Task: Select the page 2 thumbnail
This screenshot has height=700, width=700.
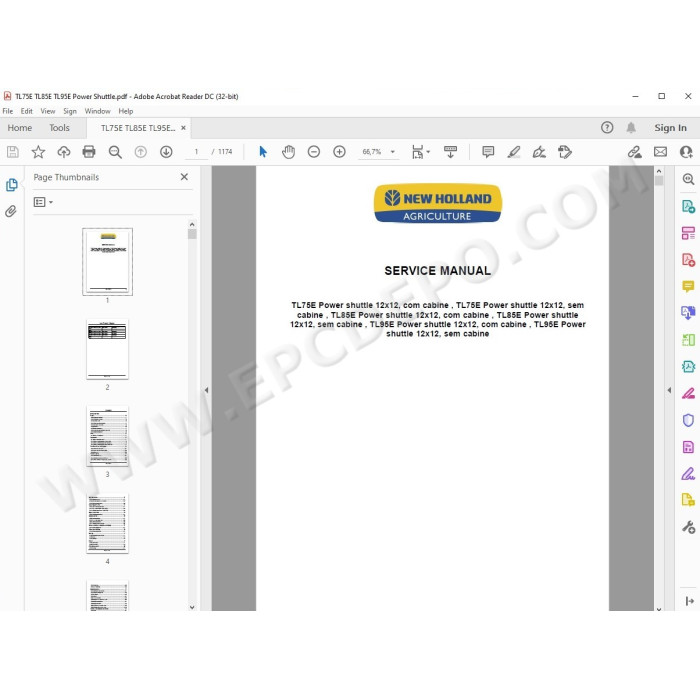Action: tap(107, 350)
